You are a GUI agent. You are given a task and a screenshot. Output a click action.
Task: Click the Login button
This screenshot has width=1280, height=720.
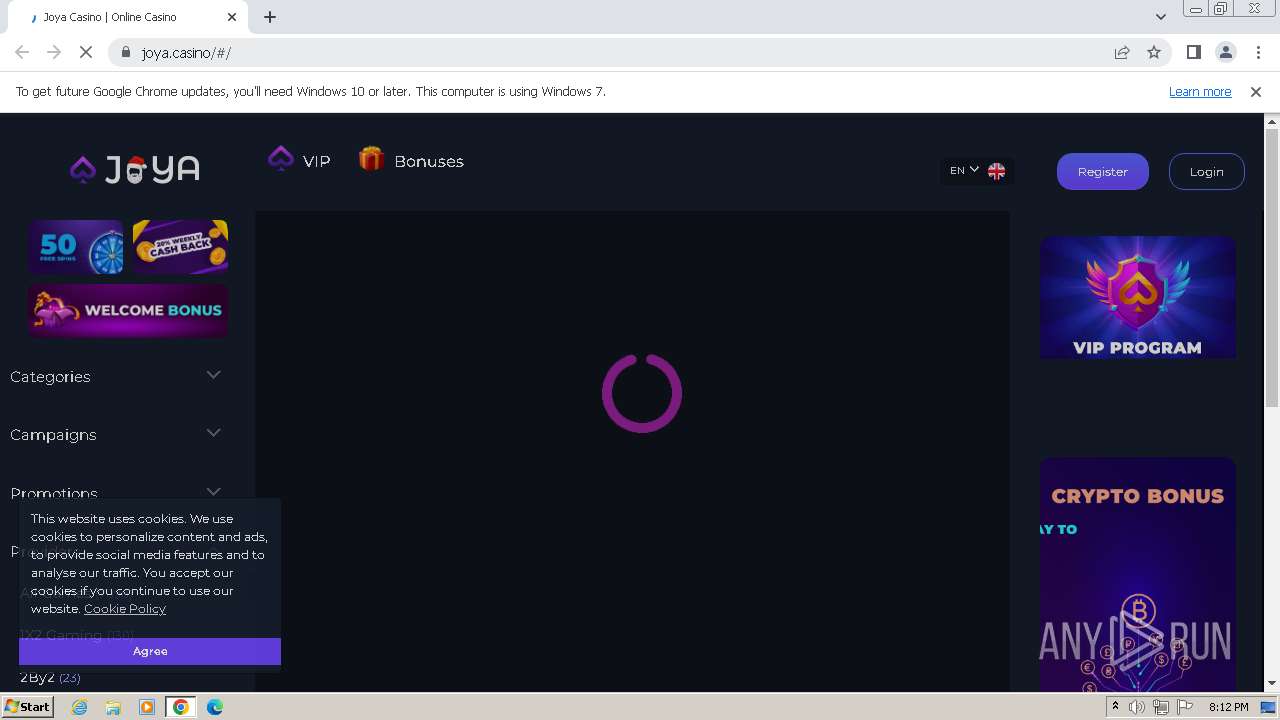click(1207, 171)
